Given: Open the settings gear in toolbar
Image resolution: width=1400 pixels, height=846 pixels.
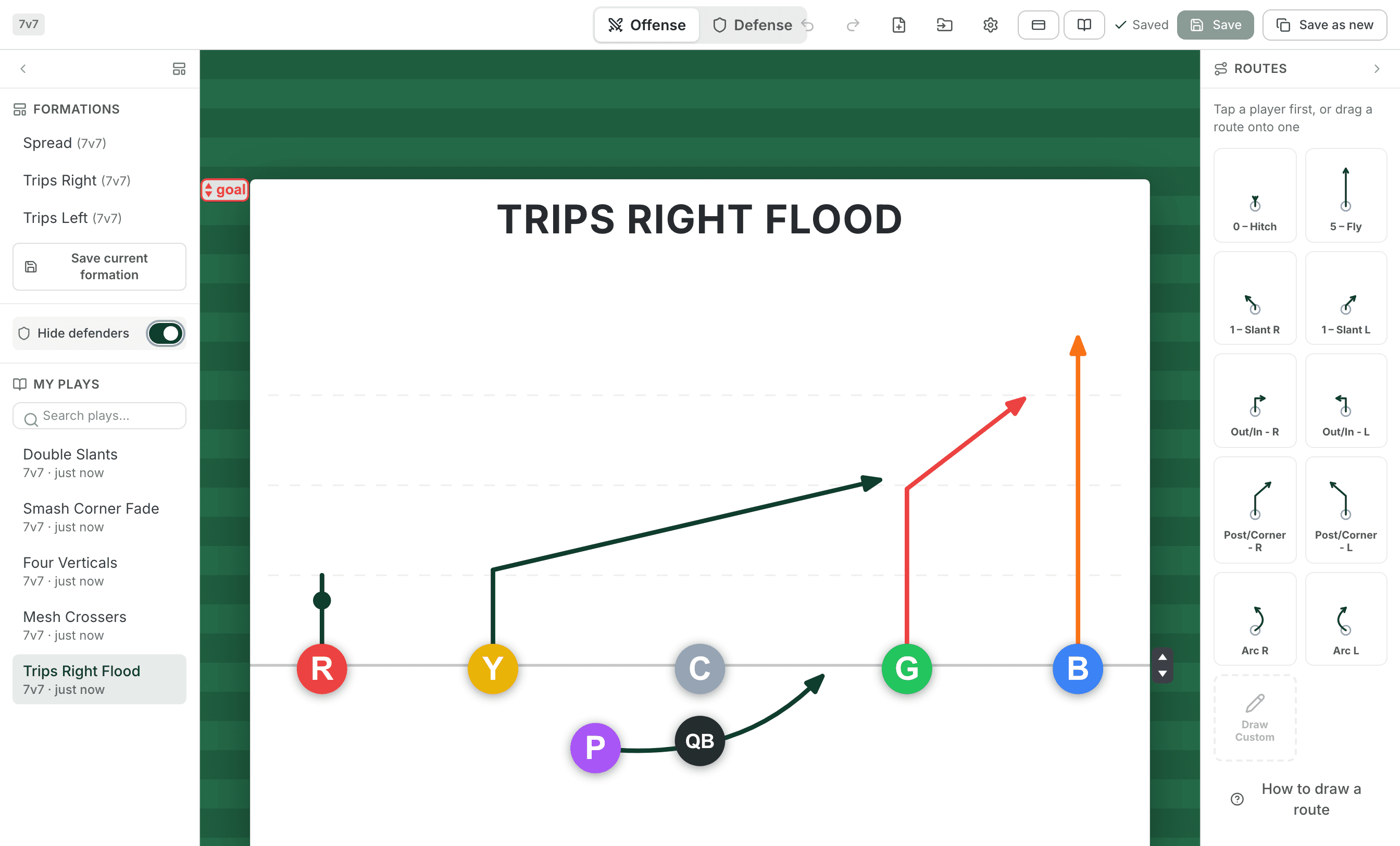Looking at the screenshot, I should tap(990, 25).
